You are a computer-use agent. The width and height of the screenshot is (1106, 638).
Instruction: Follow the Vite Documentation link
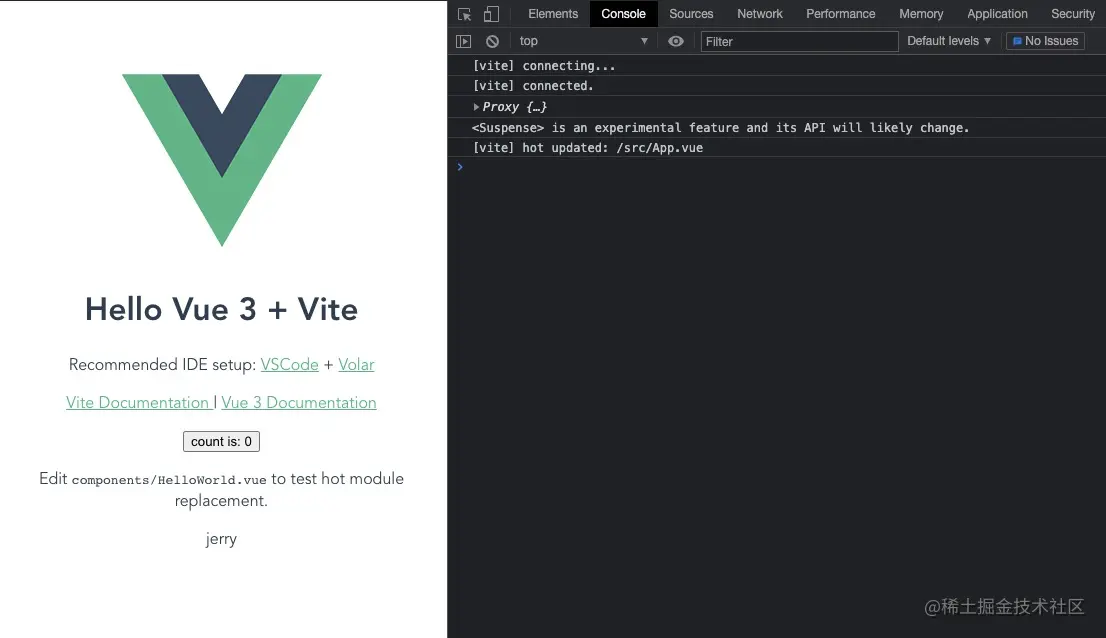tap(138, 403)
